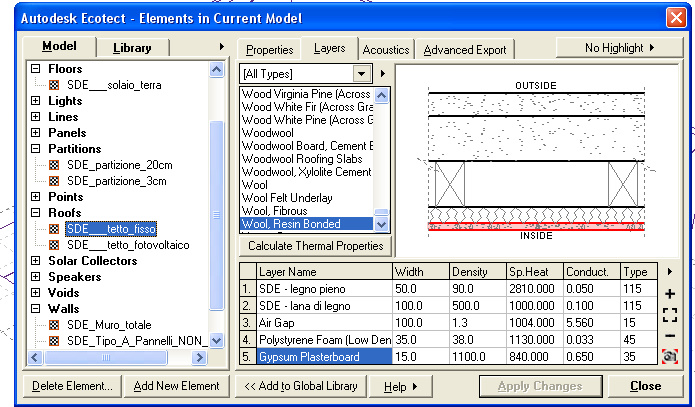
Task: Open the Help button menu
Action: pyautogui.click(x=400, y=387)
